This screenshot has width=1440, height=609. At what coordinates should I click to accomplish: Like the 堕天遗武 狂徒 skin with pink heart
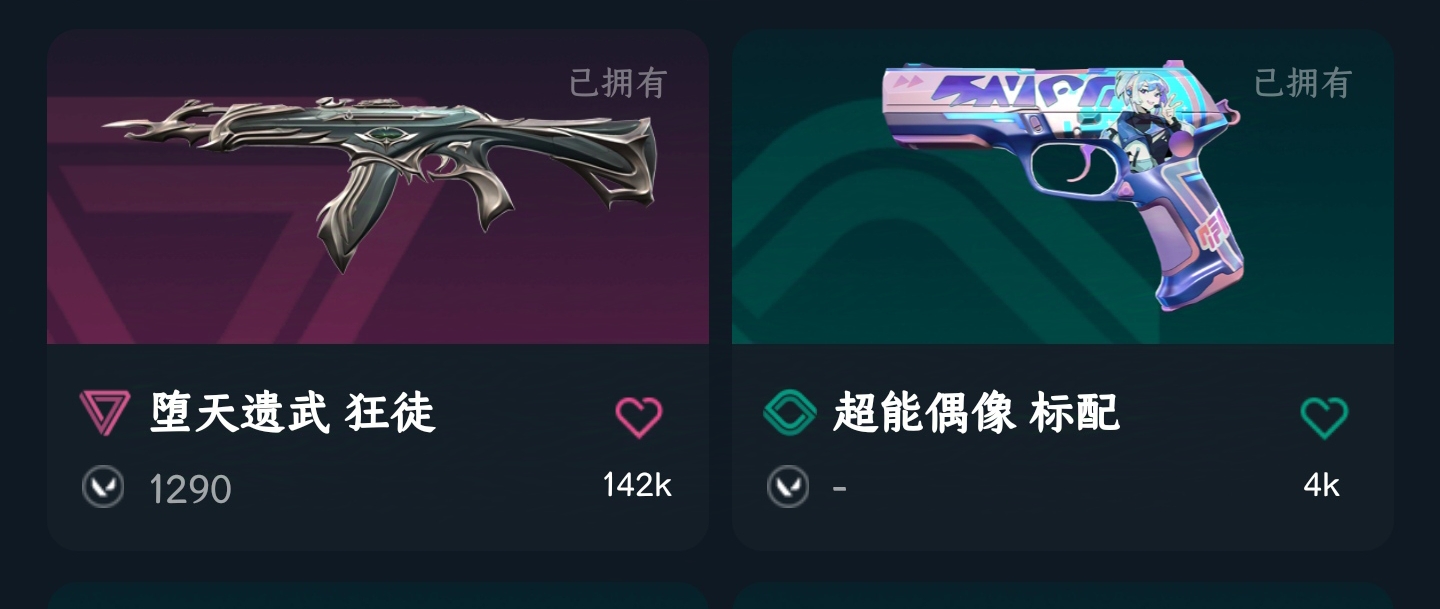[x=639, y=417]
